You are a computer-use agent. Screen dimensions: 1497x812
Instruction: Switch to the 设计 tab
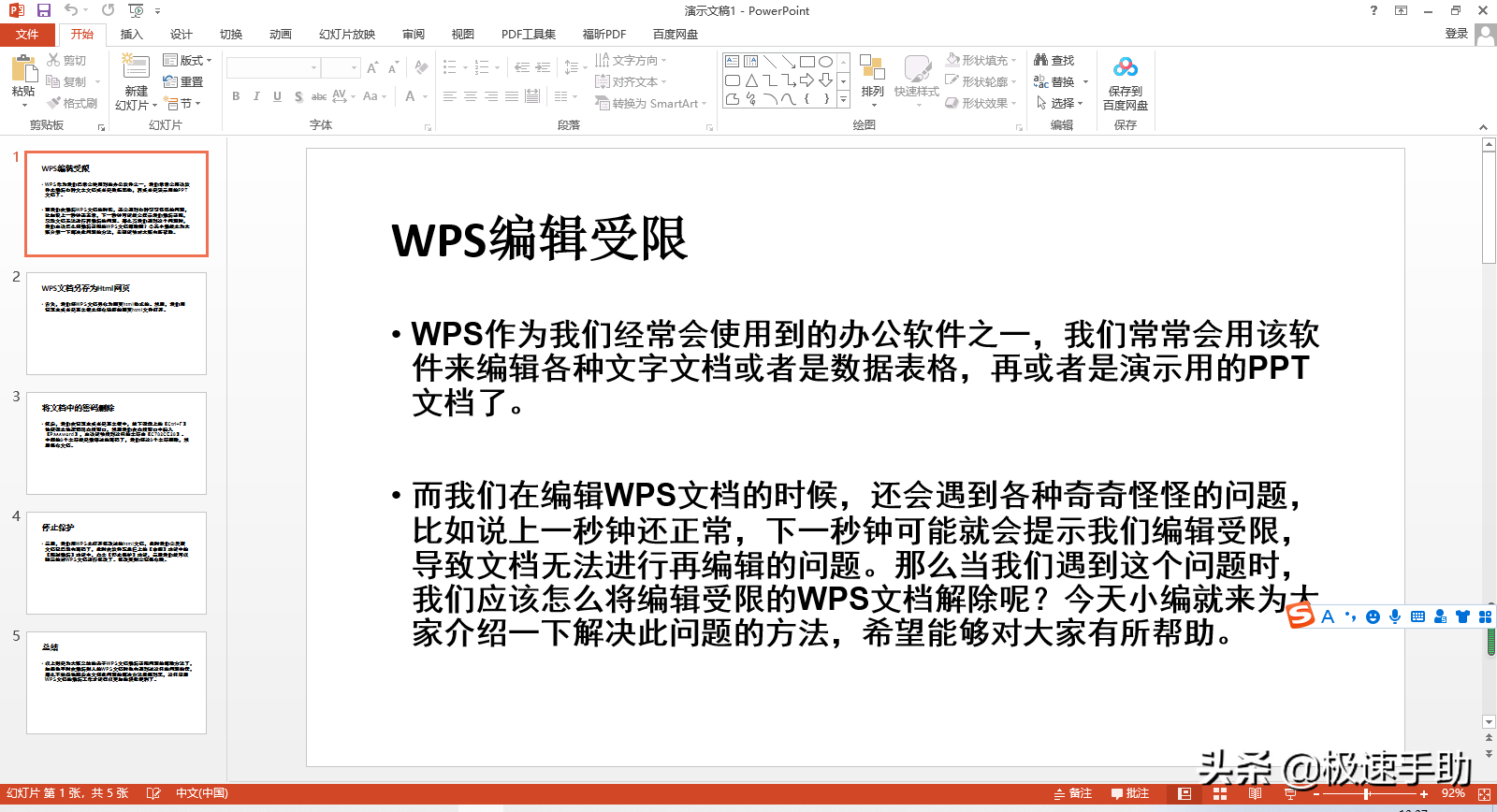coord(182,35)
